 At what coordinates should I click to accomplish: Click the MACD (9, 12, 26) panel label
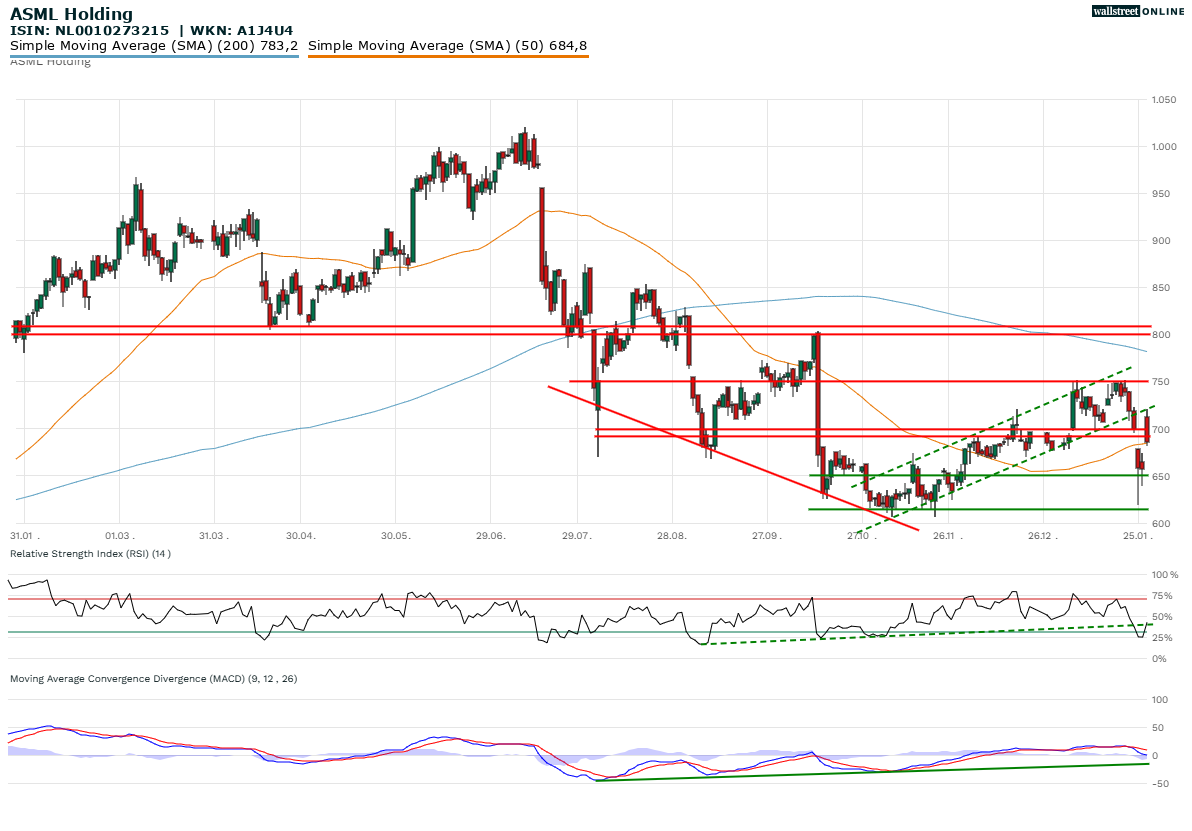click(x=154, y=678)
